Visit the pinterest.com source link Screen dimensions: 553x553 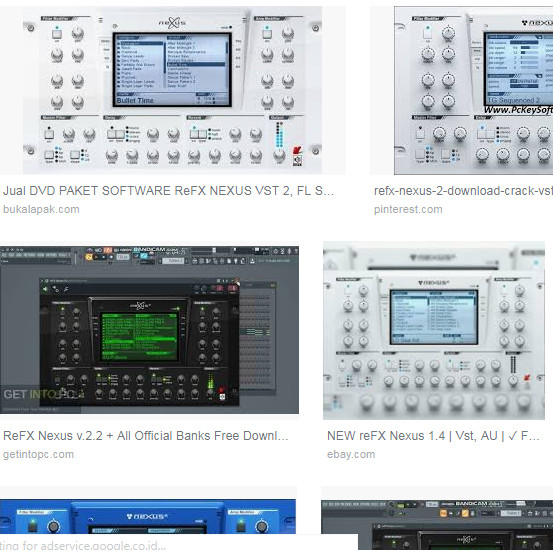[x=408, y=209]
